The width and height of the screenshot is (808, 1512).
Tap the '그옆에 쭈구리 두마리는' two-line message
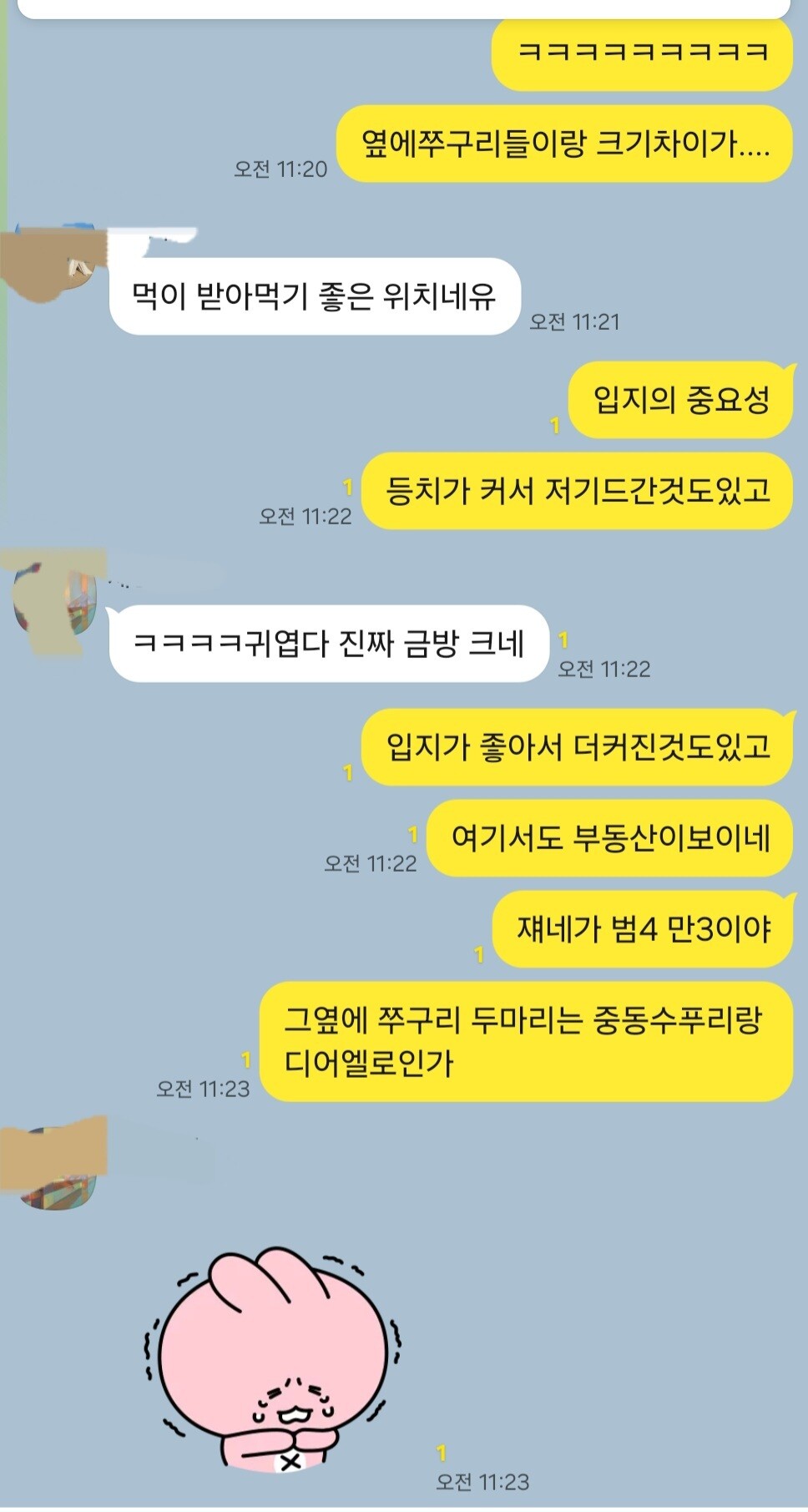(x=526, y=1041)
